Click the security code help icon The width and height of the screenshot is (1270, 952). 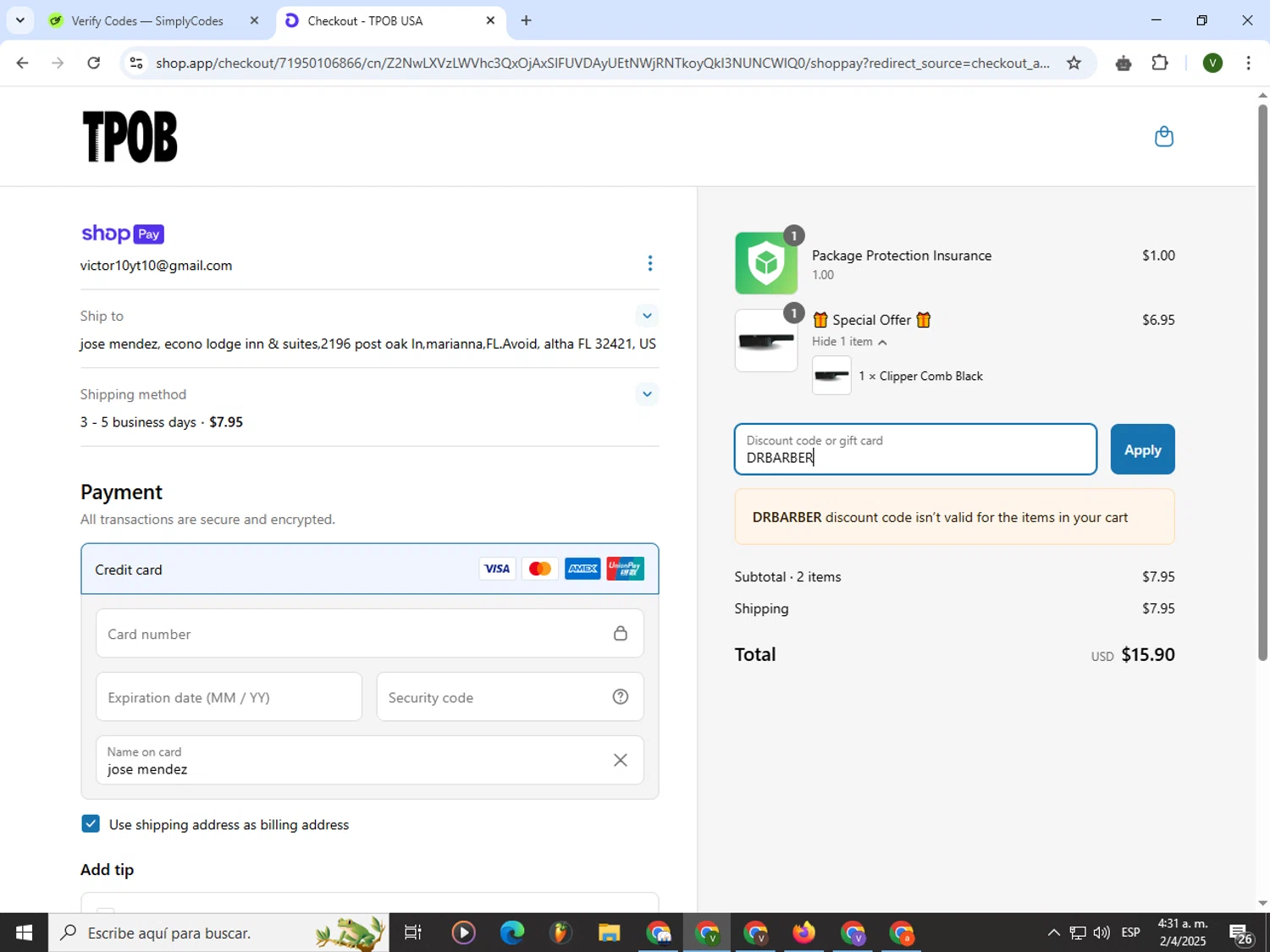tap(621, 696)
